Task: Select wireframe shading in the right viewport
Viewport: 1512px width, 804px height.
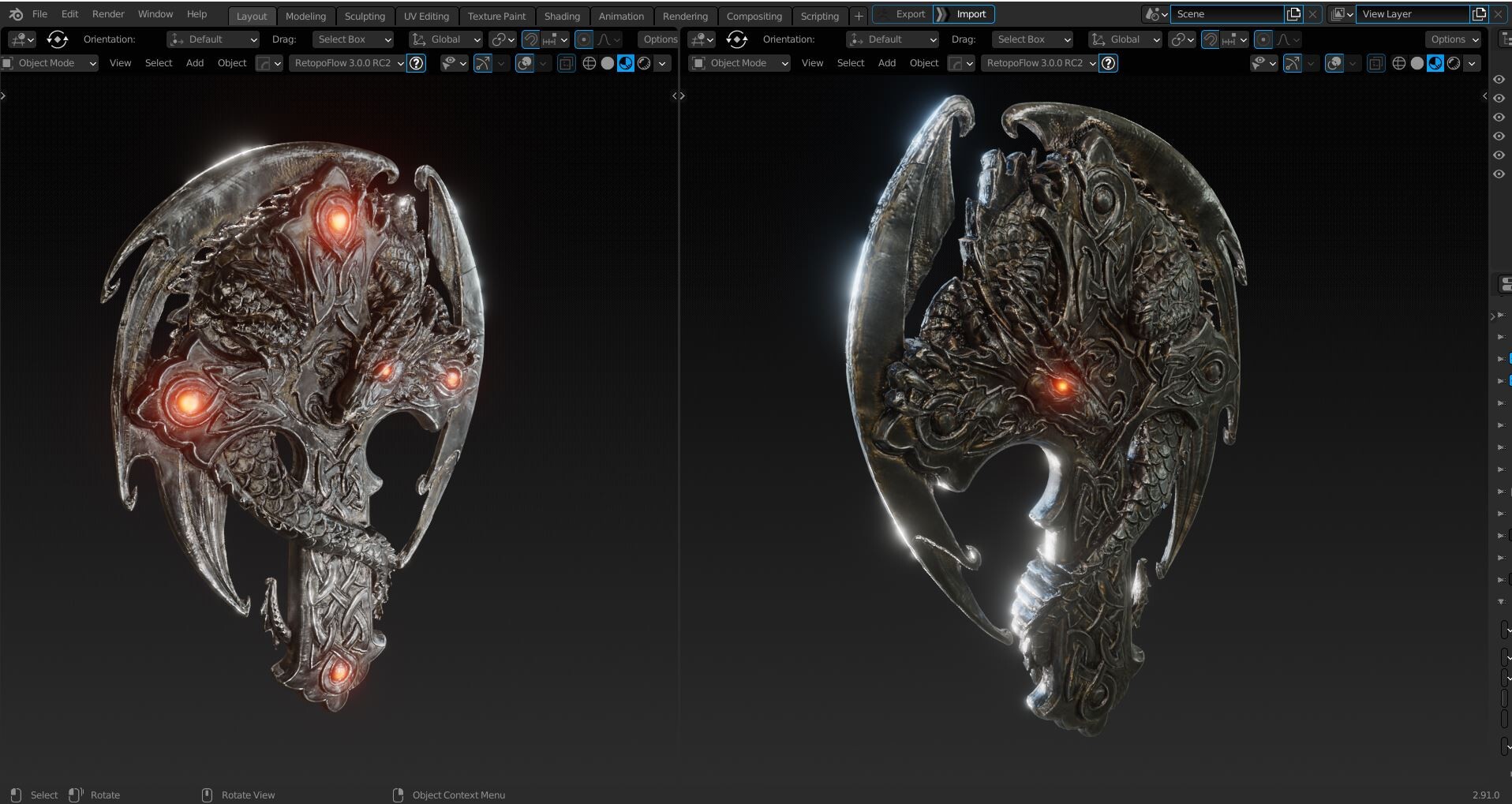Action: coord(1398,63)
